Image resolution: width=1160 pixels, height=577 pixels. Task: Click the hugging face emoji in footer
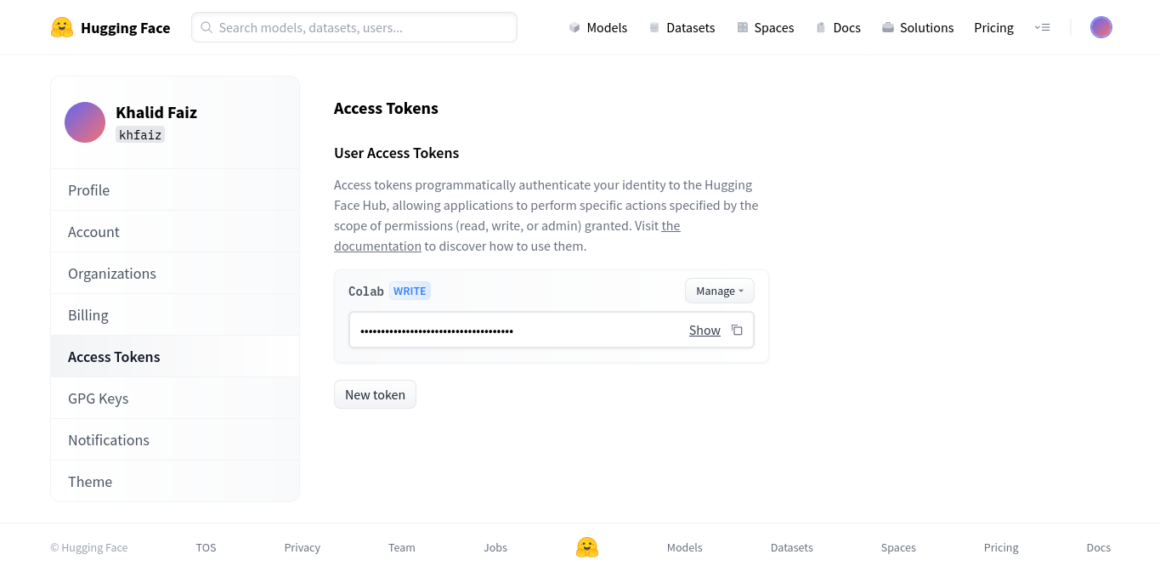[587, 547]
